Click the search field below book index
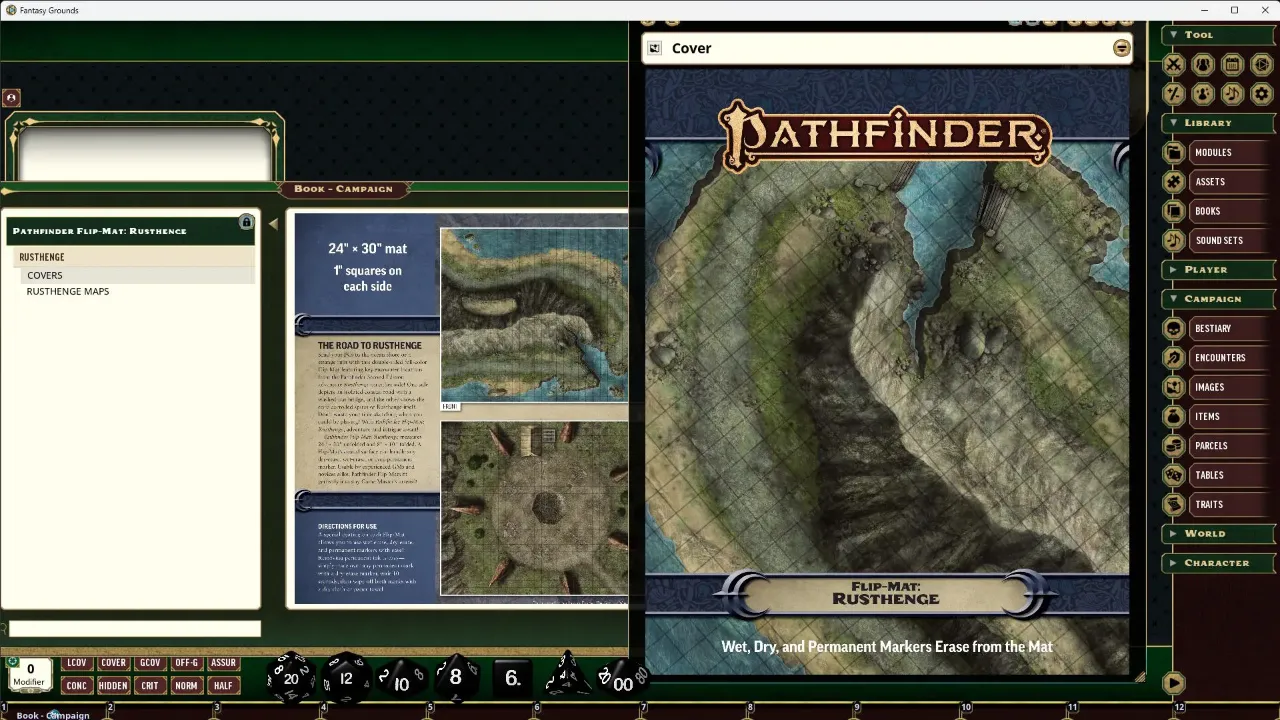 135,629
